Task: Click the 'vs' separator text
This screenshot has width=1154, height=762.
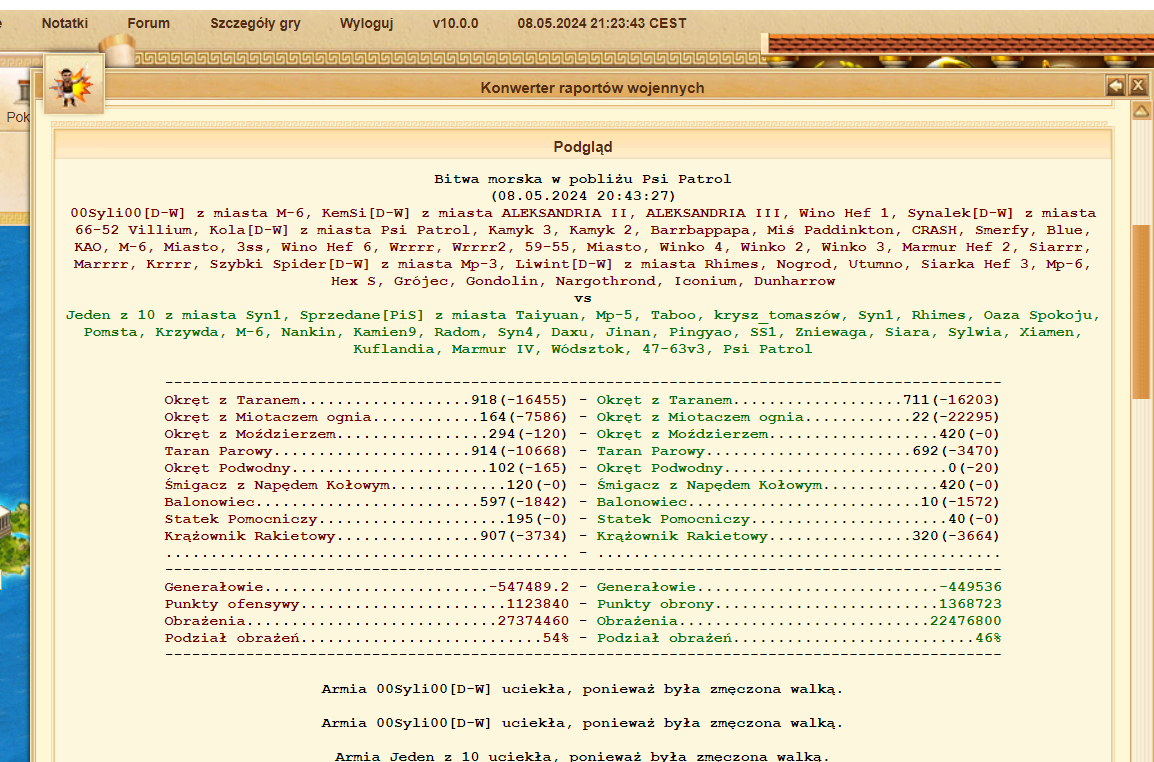Action: pos(583,298)
